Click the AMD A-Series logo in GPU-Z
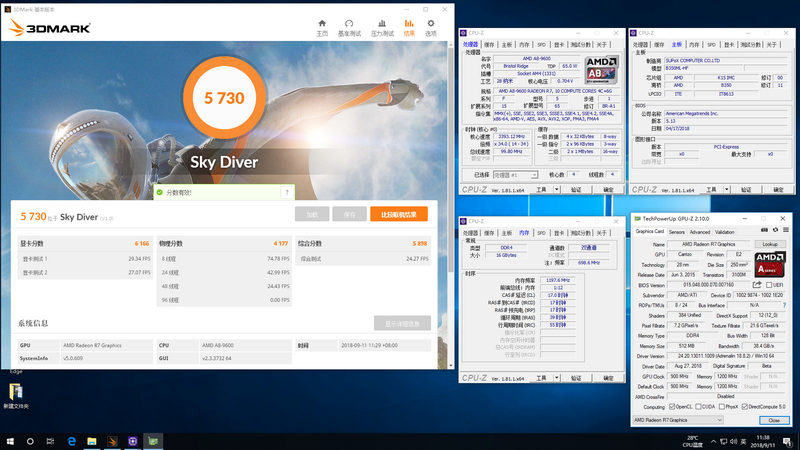 tap(769, 263)
